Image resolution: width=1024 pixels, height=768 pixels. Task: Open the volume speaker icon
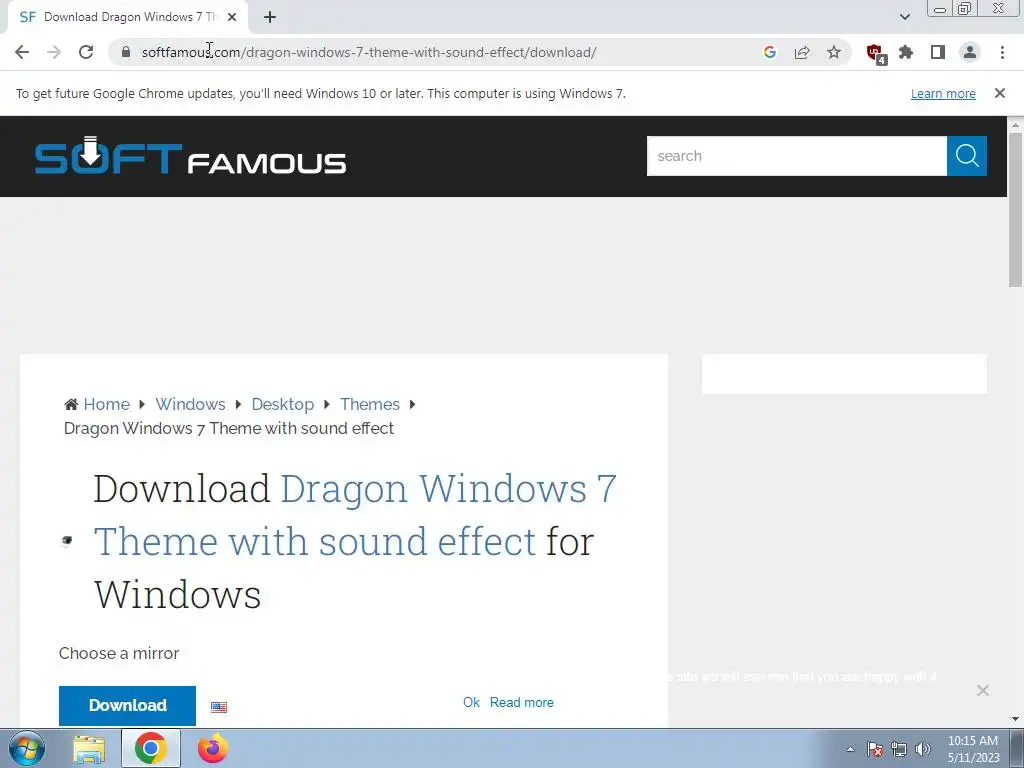pyautogui.click(x=923, y=749)
